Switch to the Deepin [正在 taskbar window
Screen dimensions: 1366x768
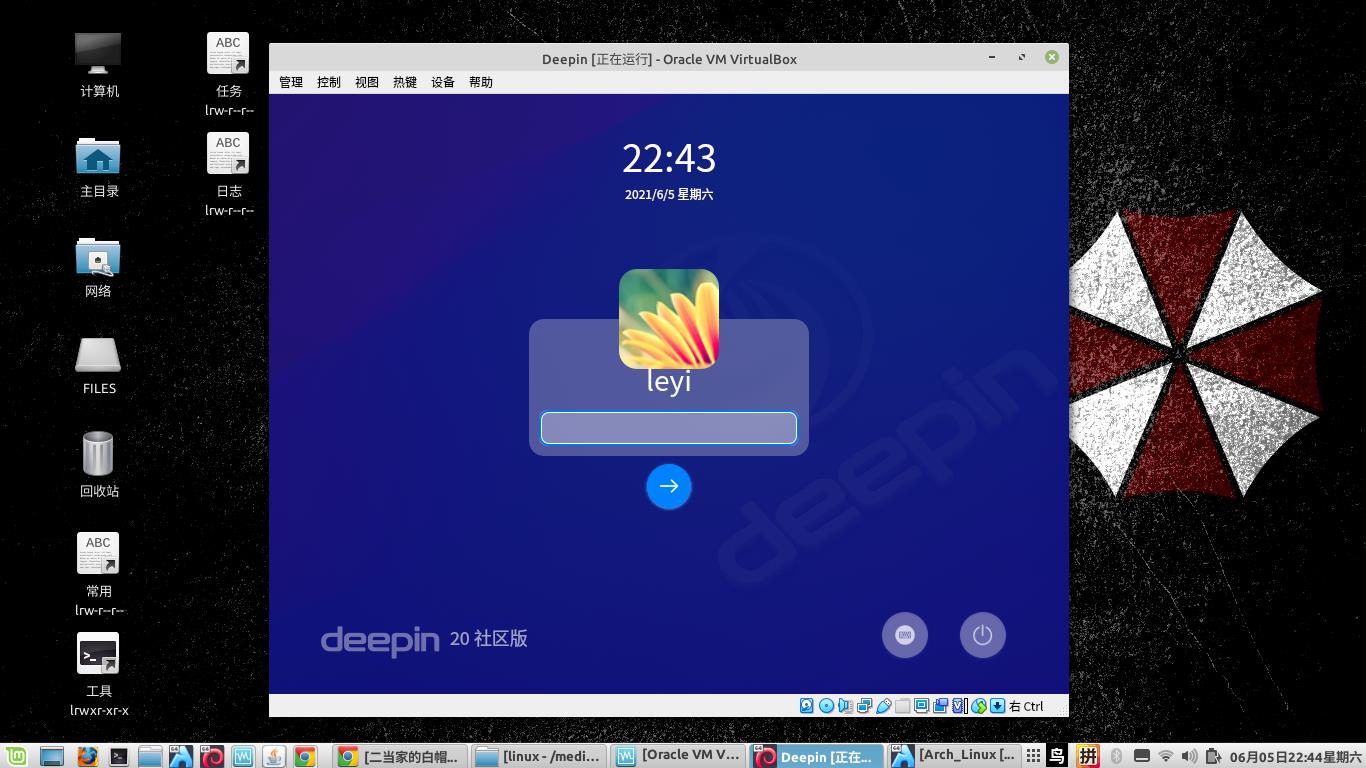pos(817,756)
